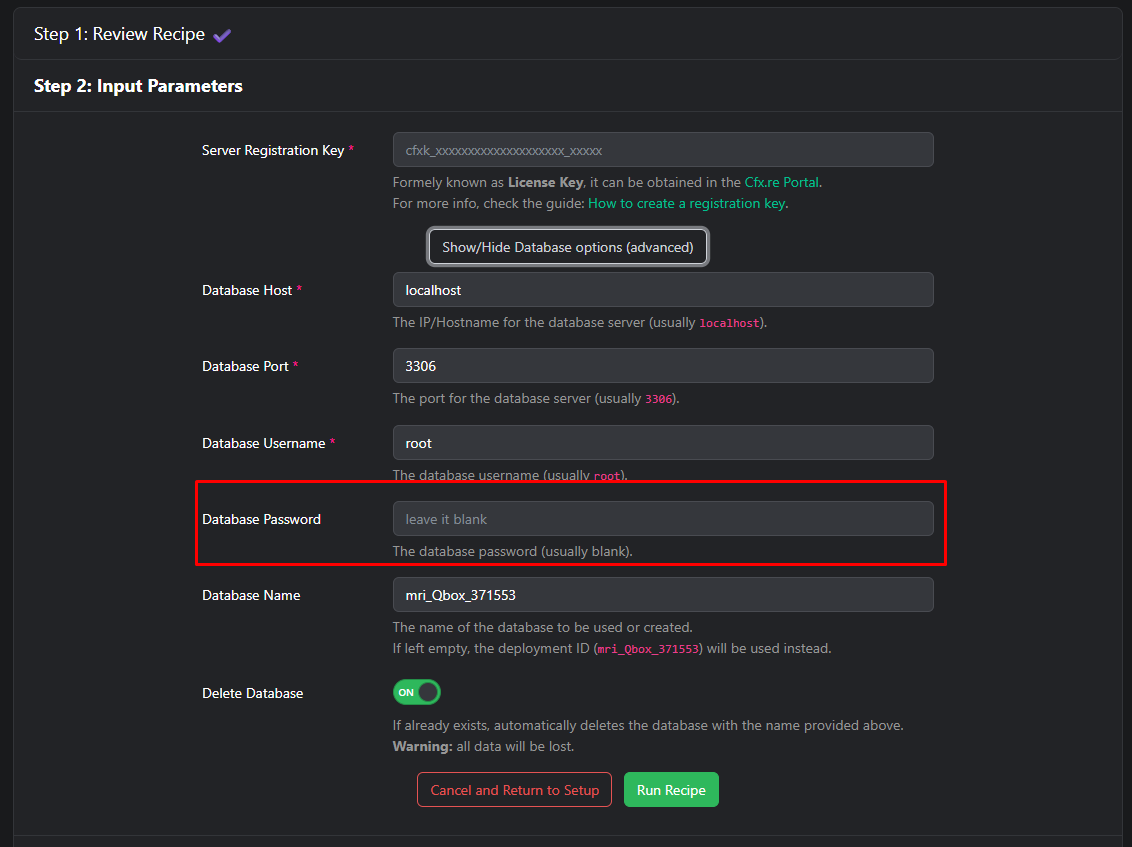Select the Step 2: Input Parameters header
The height and width of the screenshot is (847, 1132).
pyautogui.click(x=138, y=86)
